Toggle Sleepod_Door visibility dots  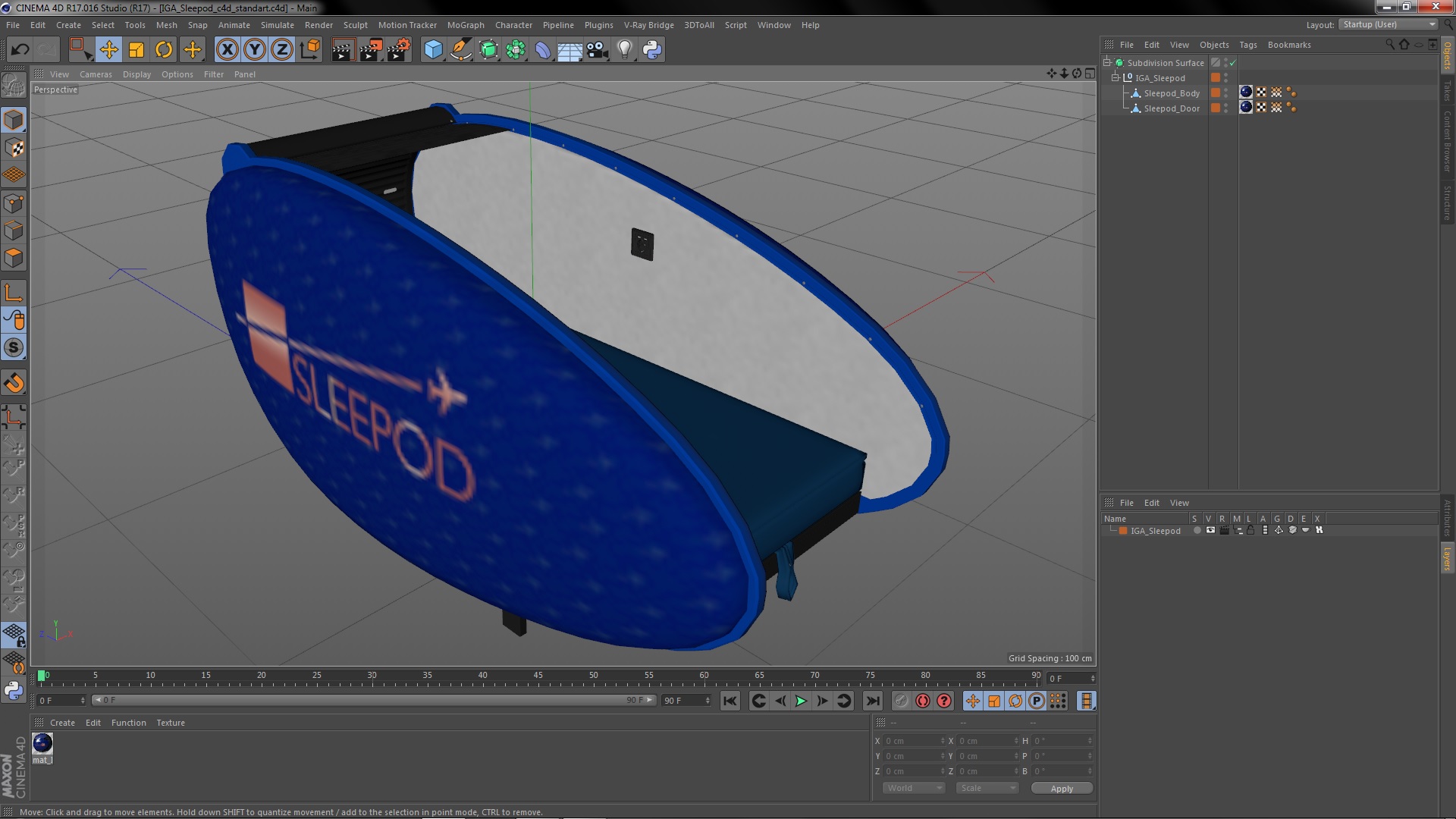(1226, 108)
